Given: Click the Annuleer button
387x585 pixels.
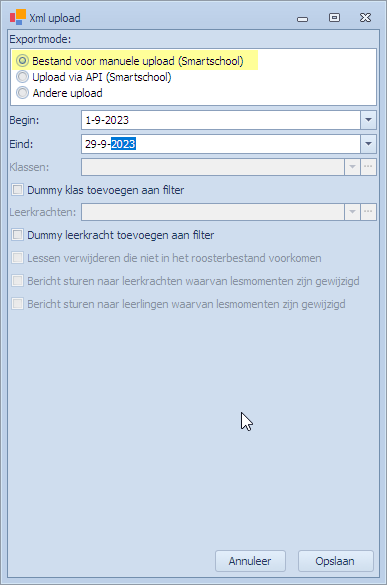Looking at the screenshot, I should (250, 561).
